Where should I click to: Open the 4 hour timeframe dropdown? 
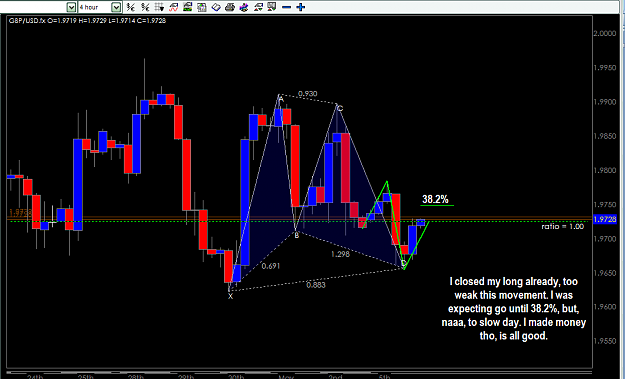tap(116, 7)
